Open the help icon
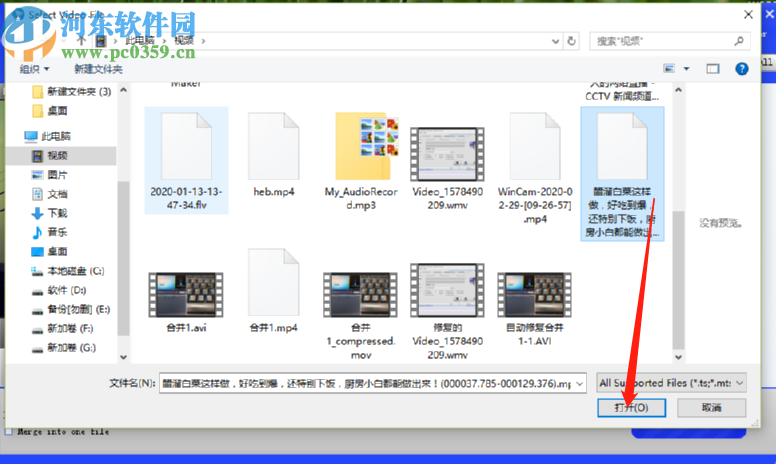The width and height of the screenshot is (776, 464). point(741,69)
